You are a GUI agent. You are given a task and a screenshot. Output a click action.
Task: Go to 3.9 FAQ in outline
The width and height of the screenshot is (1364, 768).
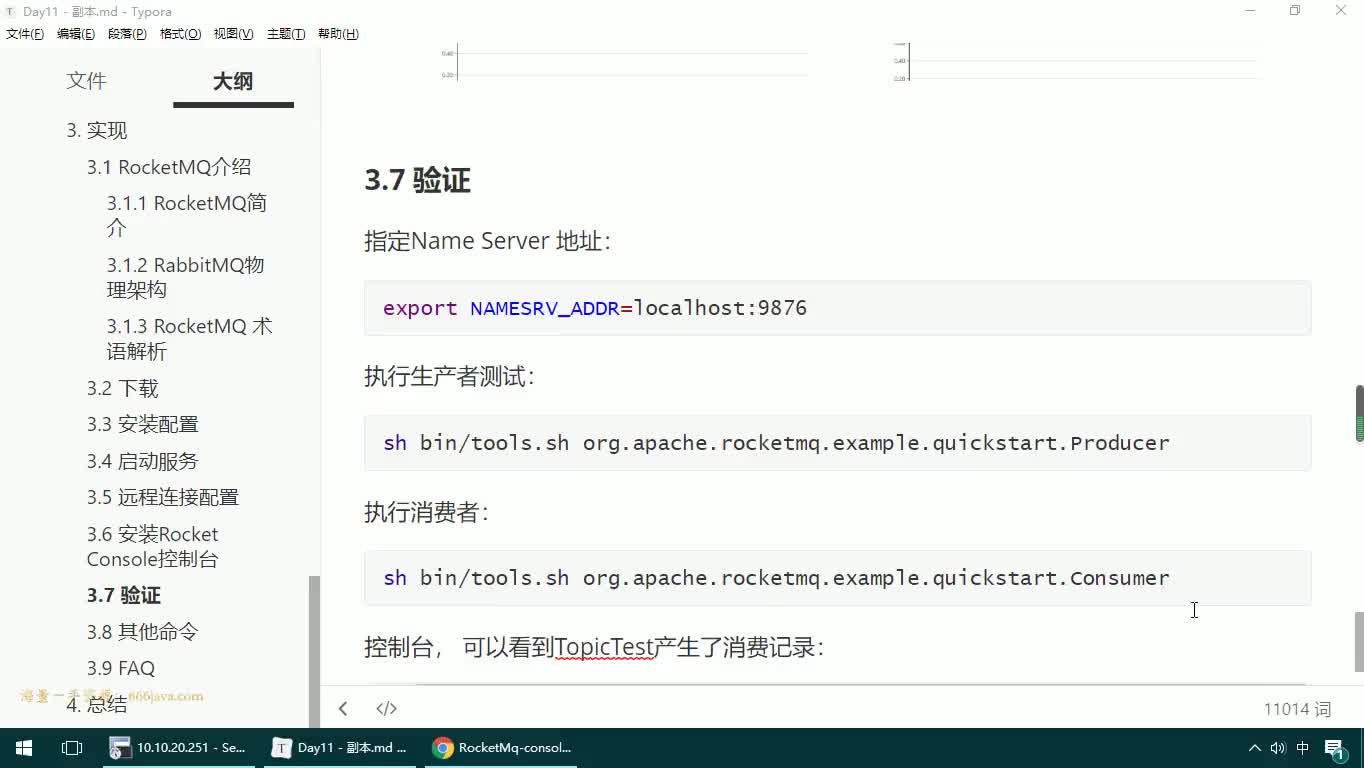coord(121,668)
